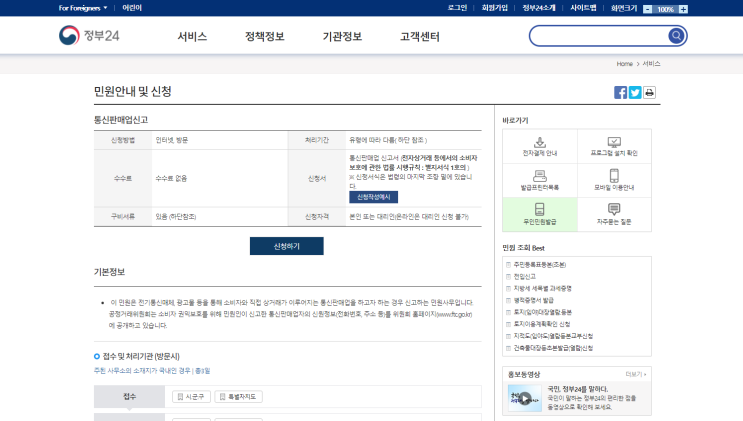Open 발급프린터목록 shortcut

coord(540,181)
